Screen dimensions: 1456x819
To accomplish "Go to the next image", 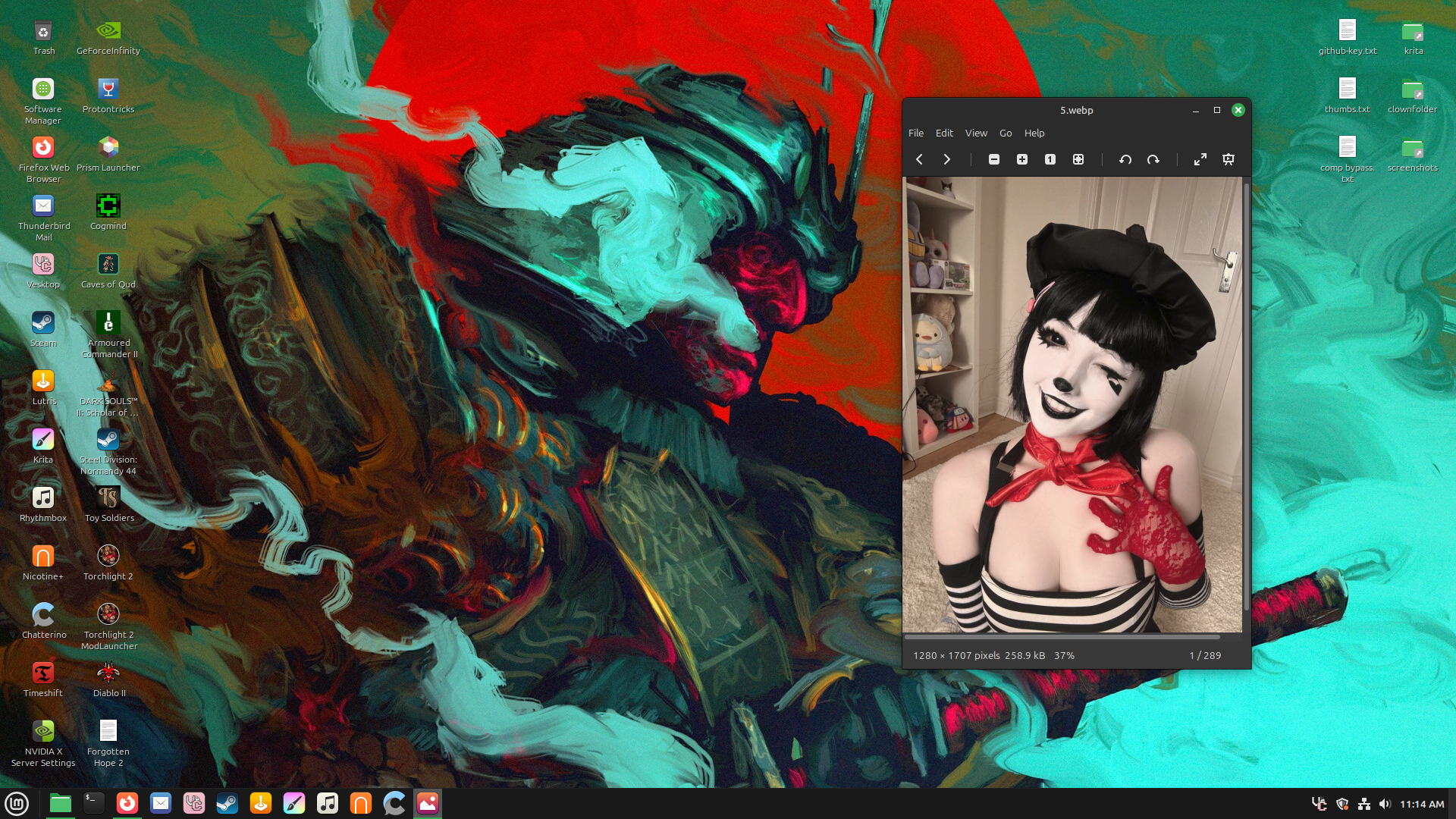I will click(946, 159).
